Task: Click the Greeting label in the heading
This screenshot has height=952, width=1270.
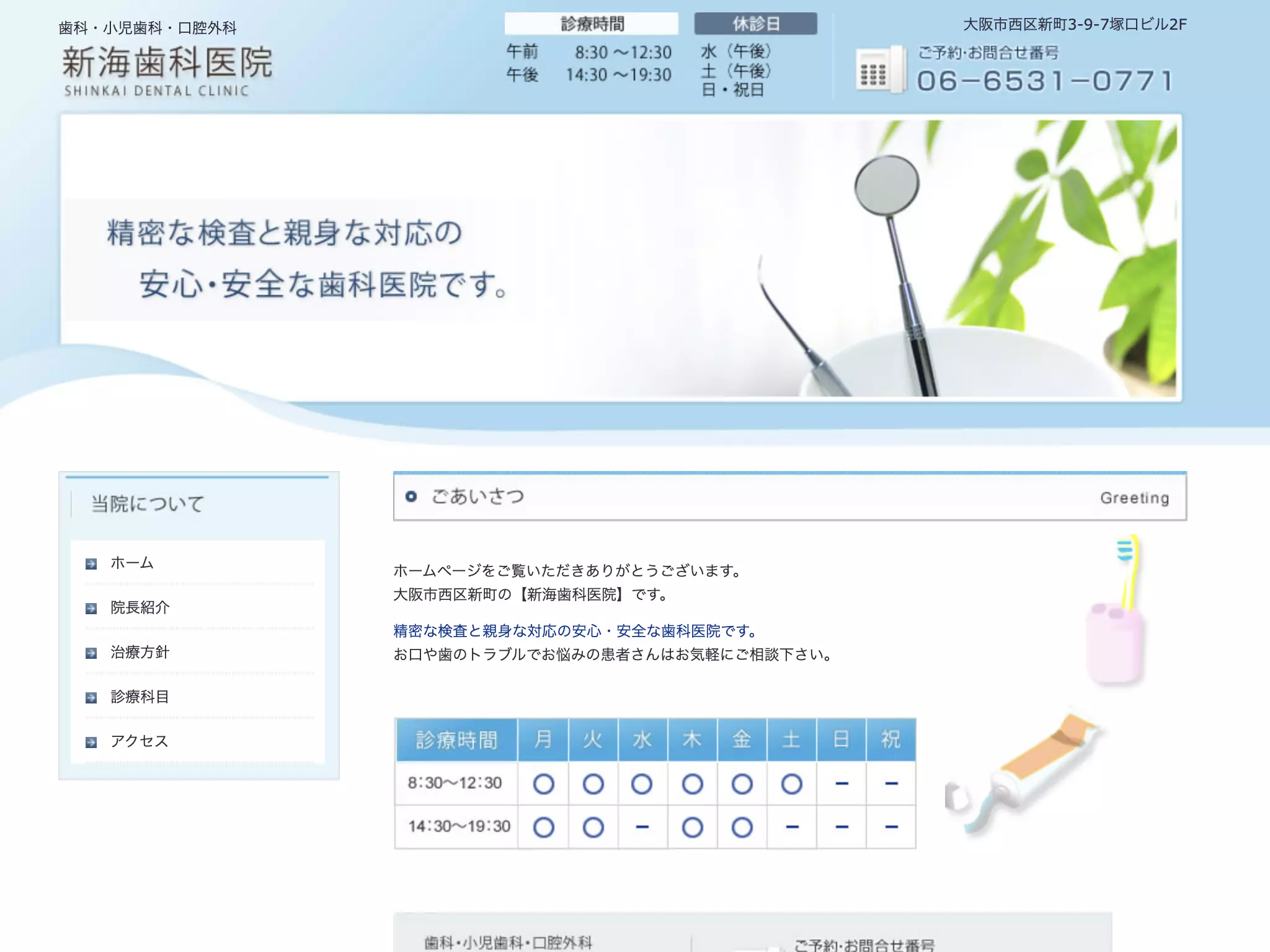Action: pyautogui.click(x=1135, y=498)
